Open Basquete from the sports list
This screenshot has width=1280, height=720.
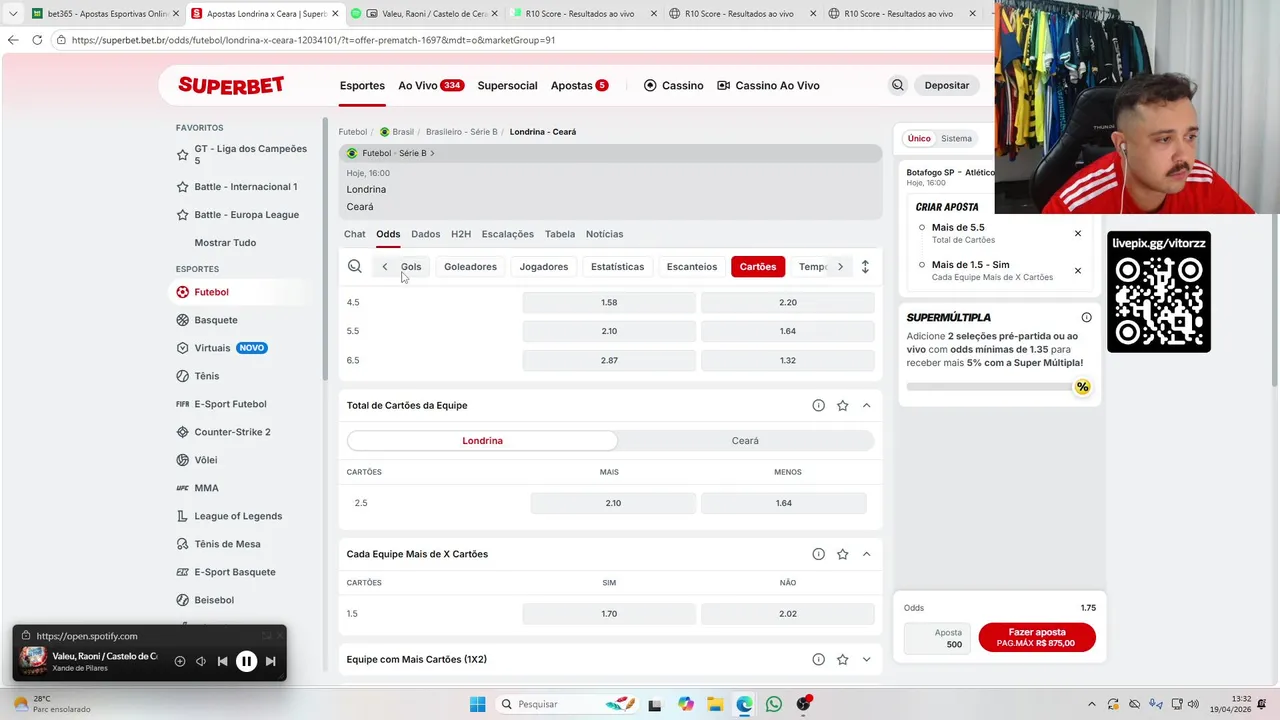coord(215,320)
